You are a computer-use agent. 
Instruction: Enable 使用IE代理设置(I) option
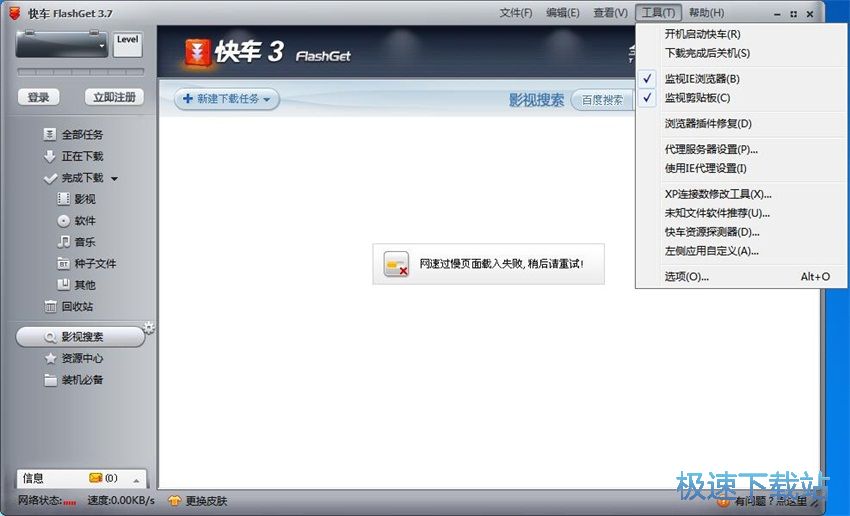[x=706, y=169]
